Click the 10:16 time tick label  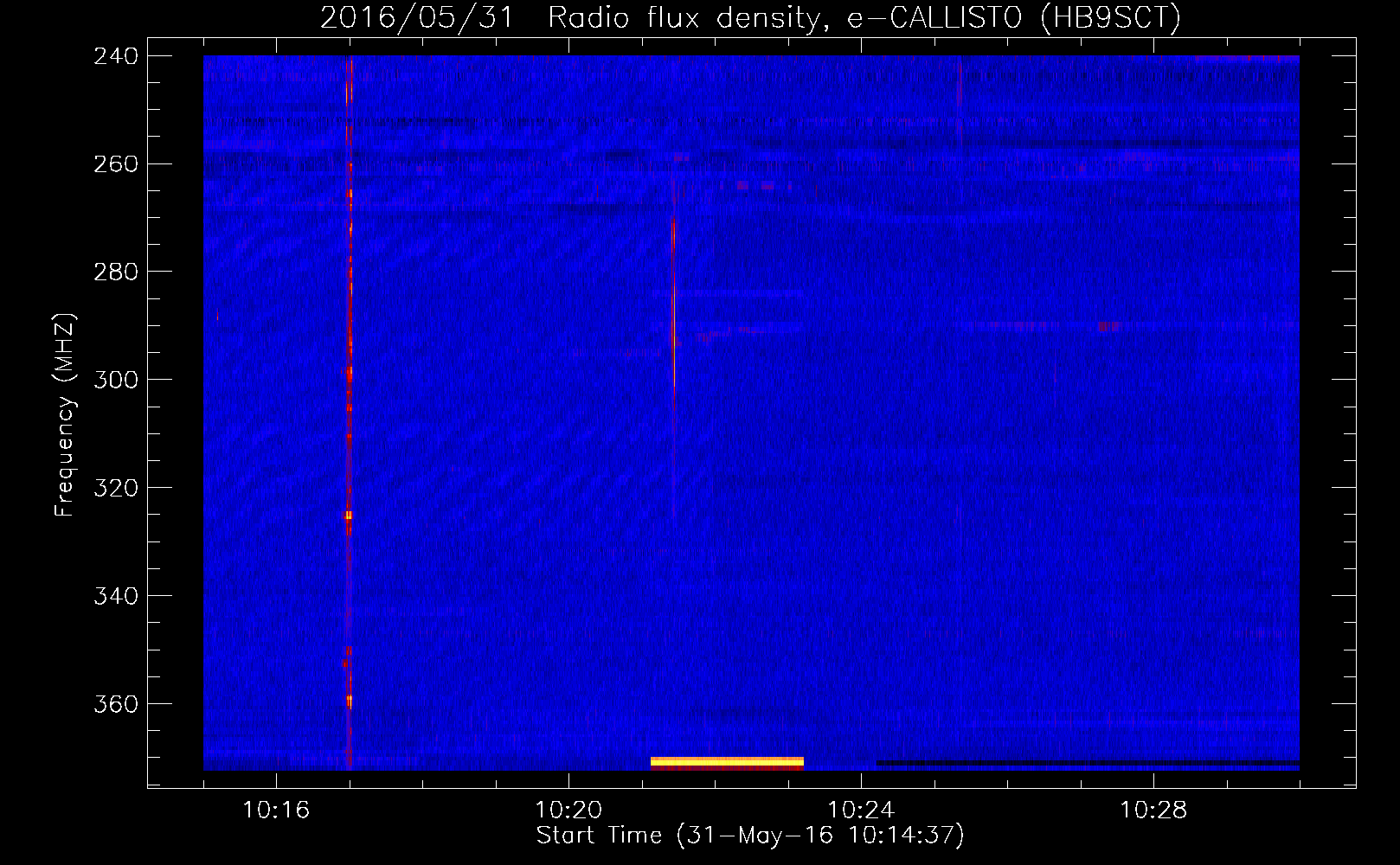(x=276, y=810)
